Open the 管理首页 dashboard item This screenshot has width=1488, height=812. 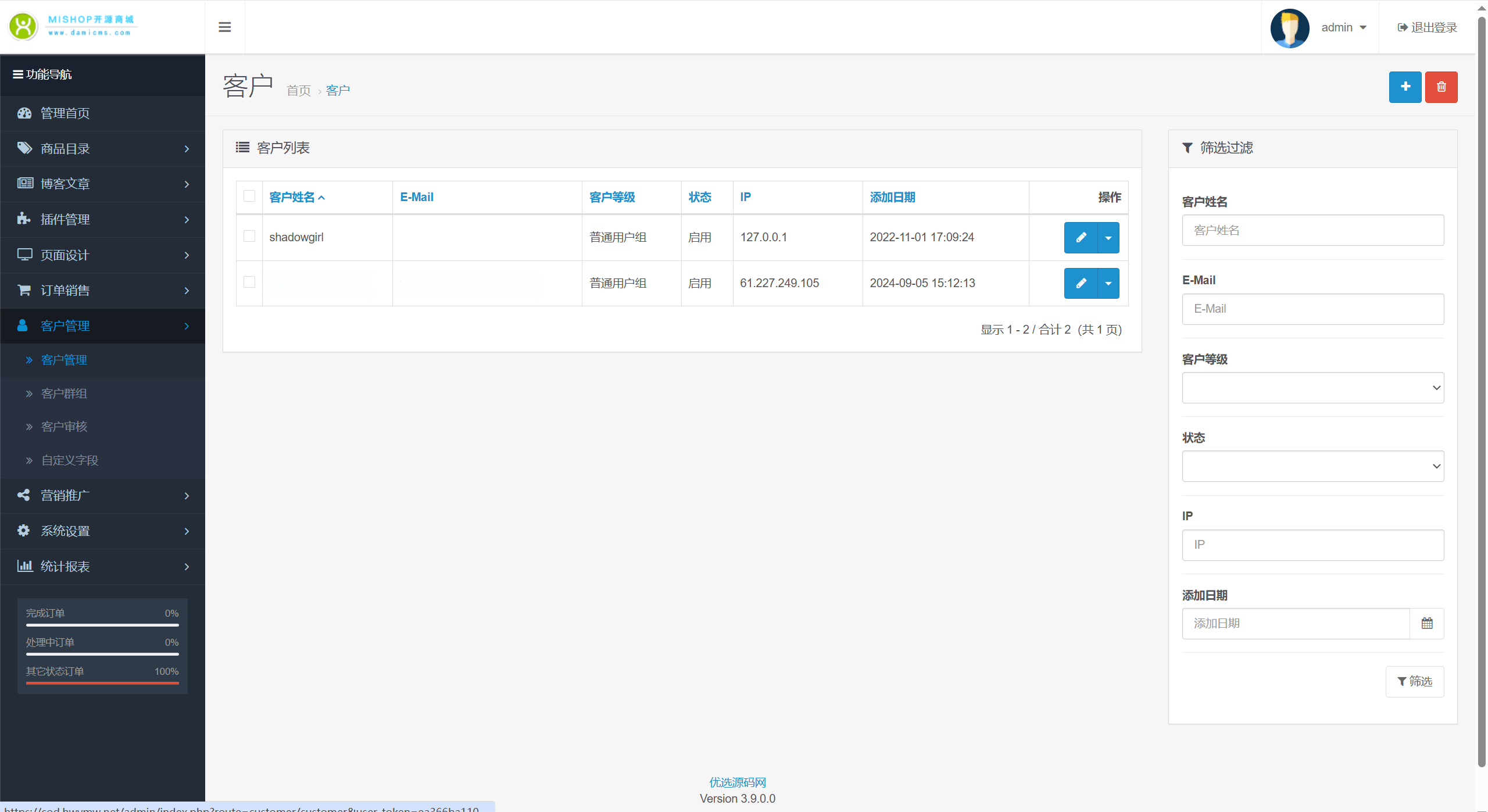coord(65,113)
